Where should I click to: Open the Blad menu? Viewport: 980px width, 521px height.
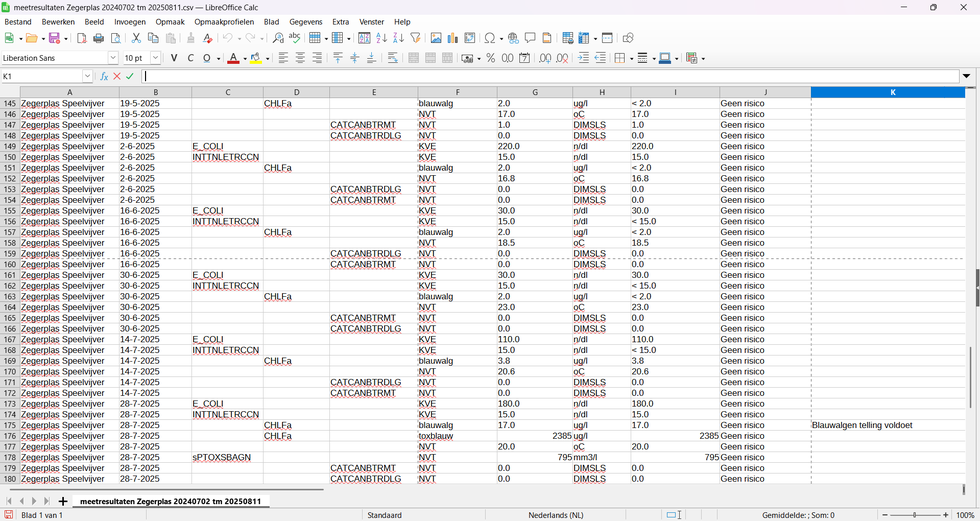click(271, 22)
